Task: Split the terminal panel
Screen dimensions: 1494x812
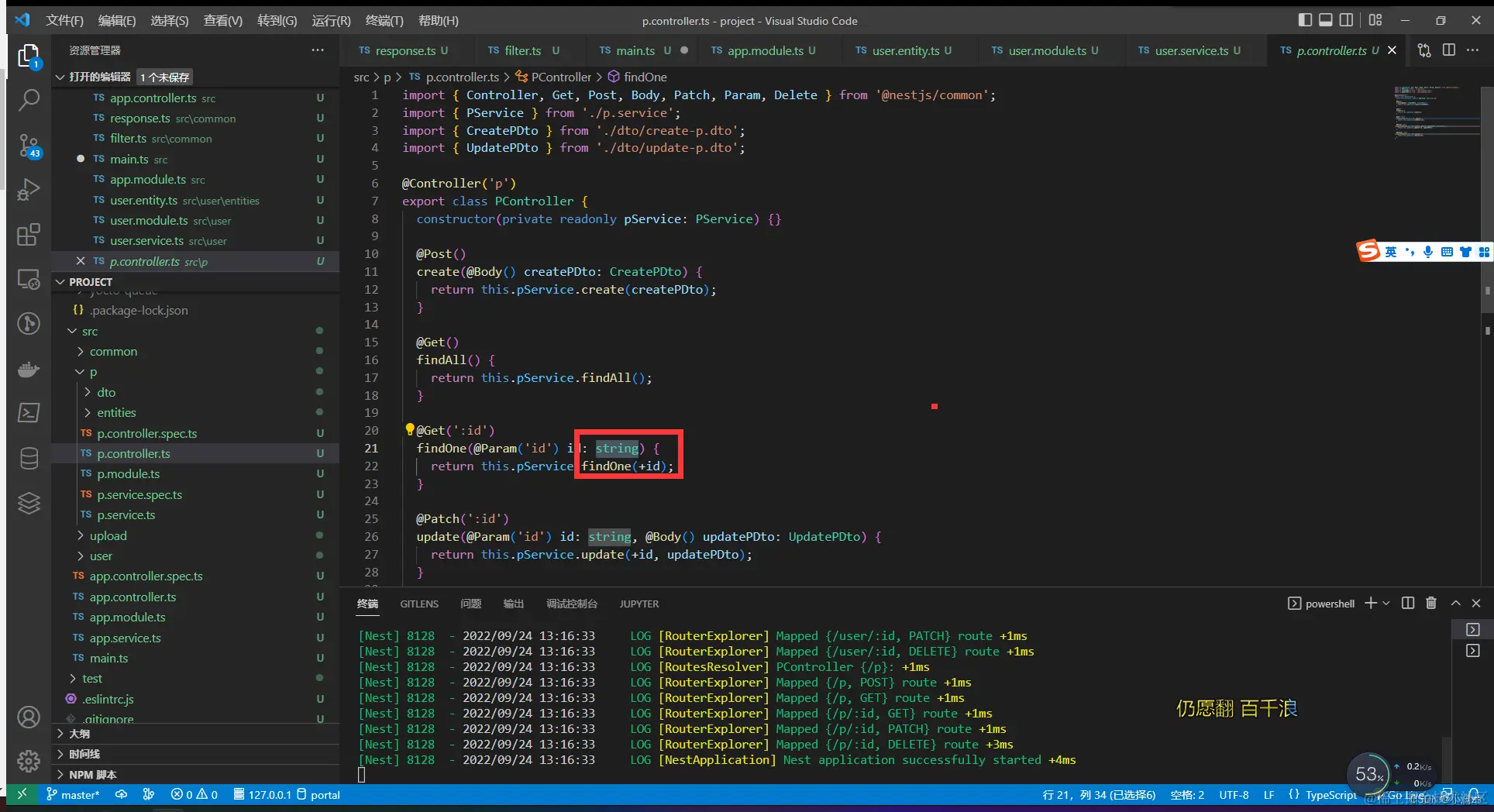Action: coord(1408,603)
